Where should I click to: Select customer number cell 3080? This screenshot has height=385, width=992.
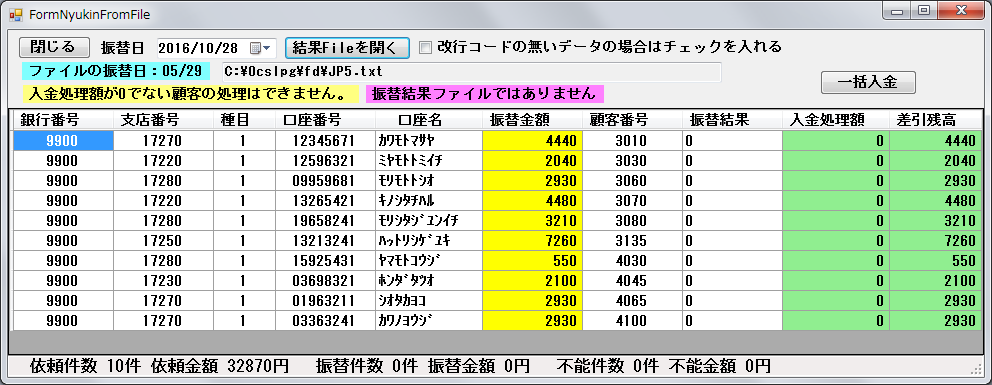[x=632, y=221]
